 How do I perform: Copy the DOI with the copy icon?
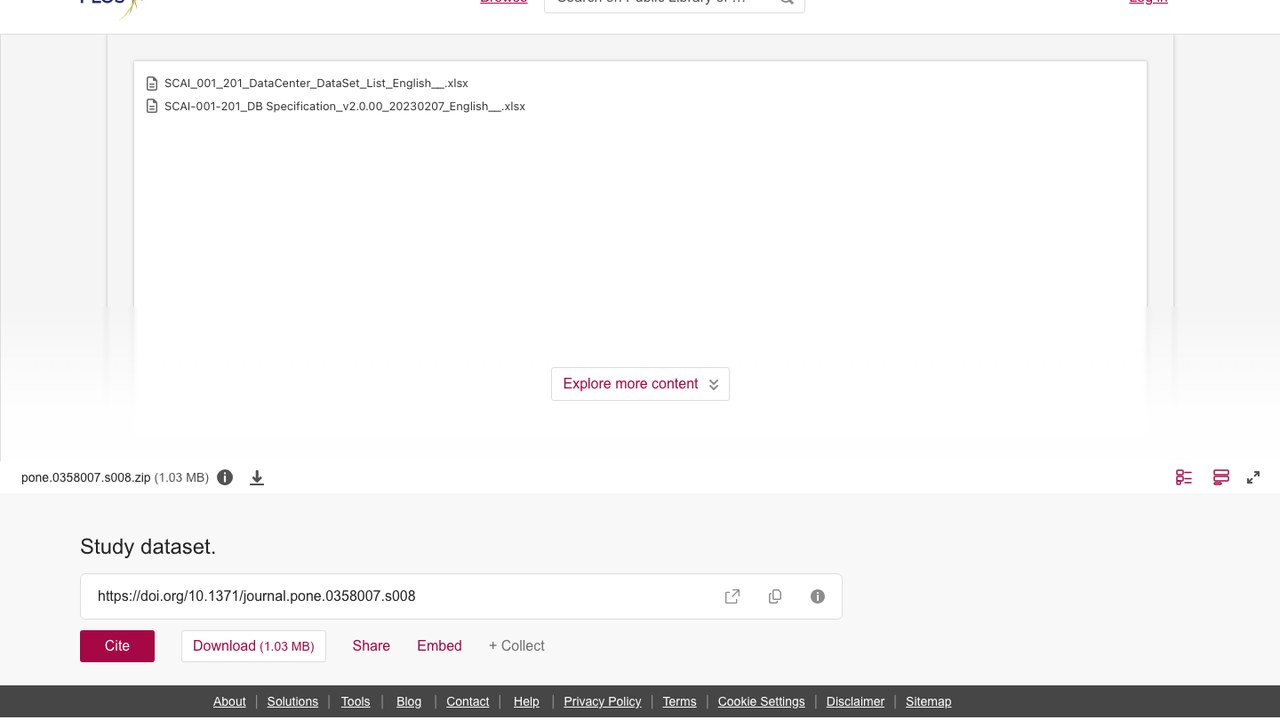[x=775, y=596]
